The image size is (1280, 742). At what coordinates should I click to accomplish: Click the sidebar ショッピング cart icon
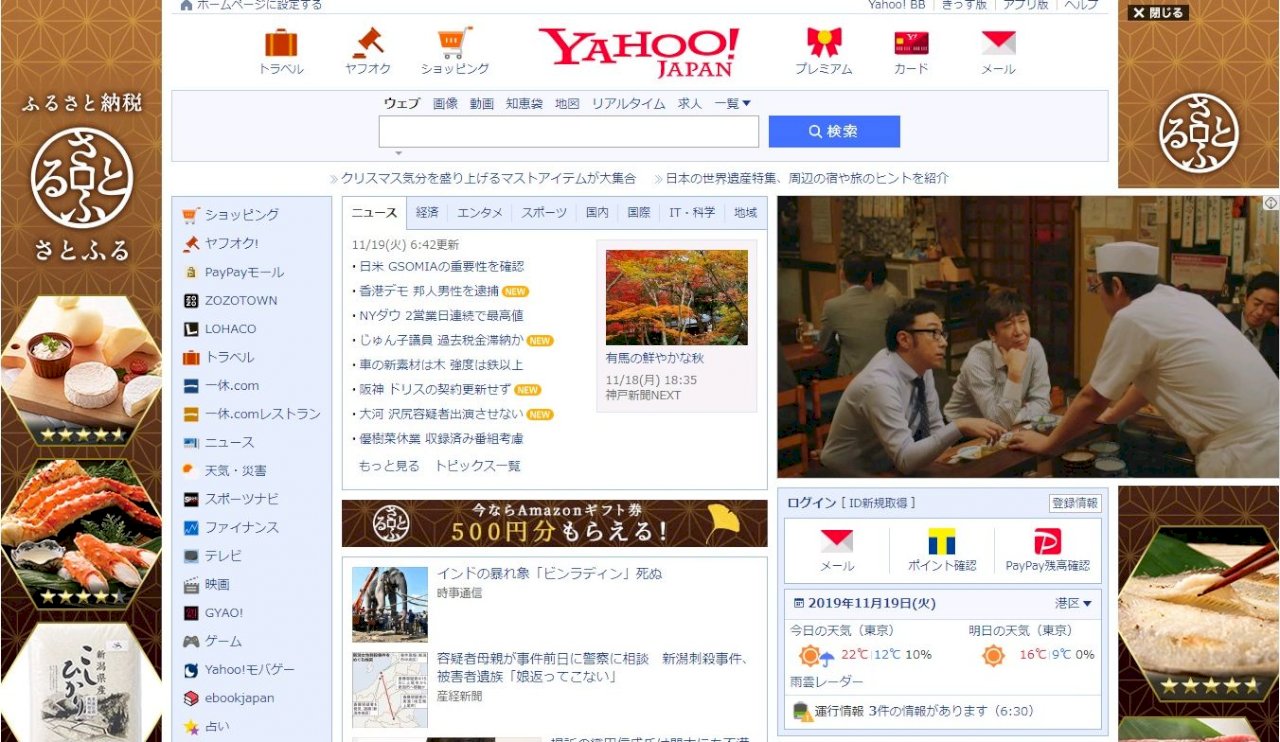coord(191,215)
